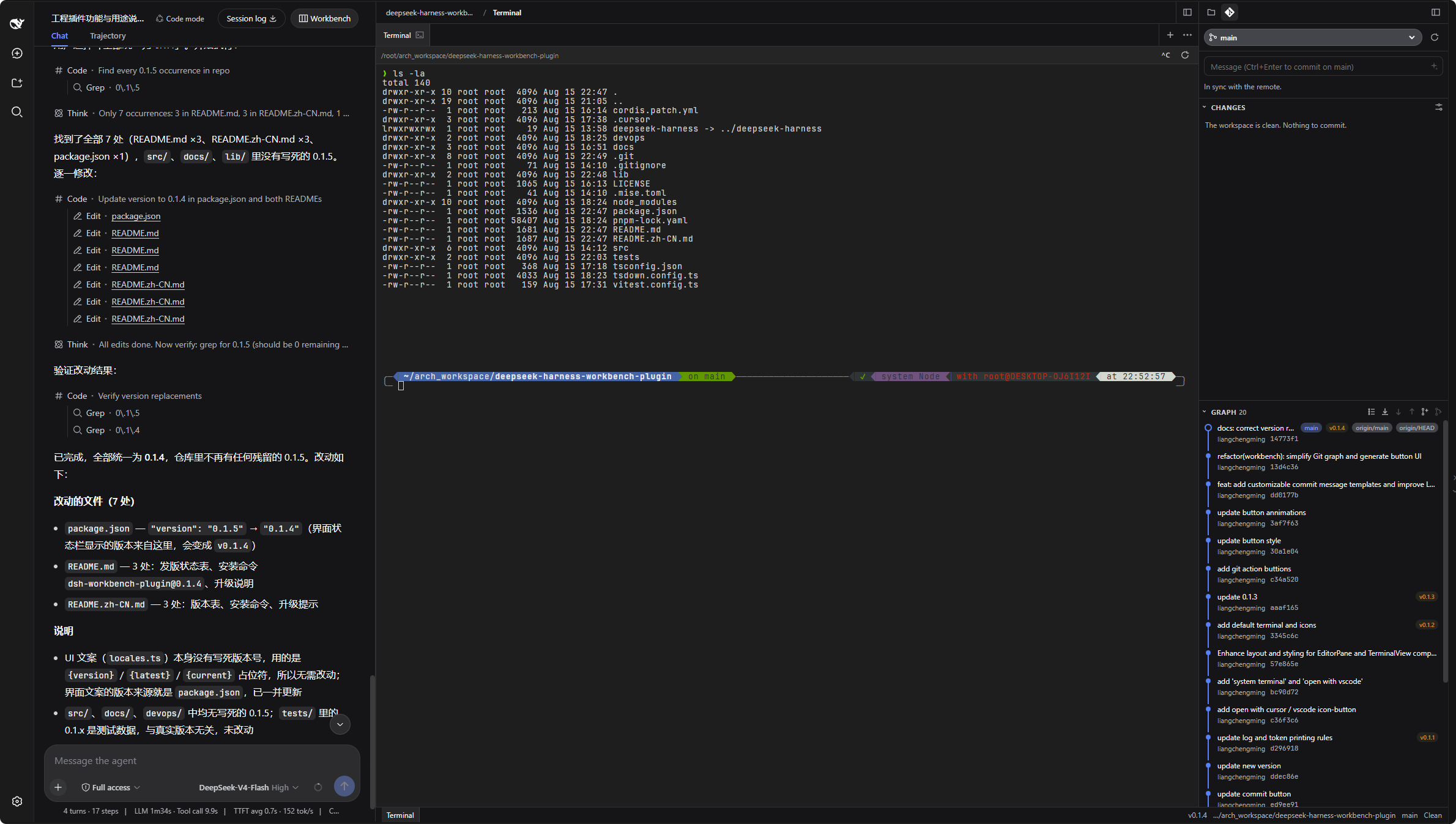Expand the 'Verify version replacements' Code step
This screenshot has height=824, width=1456.
click(128, 396)
